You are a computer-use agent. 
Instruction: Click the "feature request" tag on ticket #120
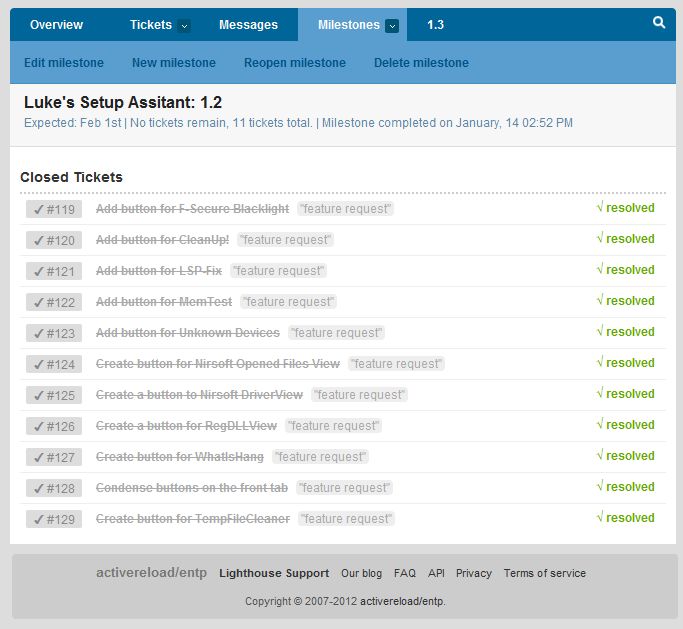(x=286, y=240)
